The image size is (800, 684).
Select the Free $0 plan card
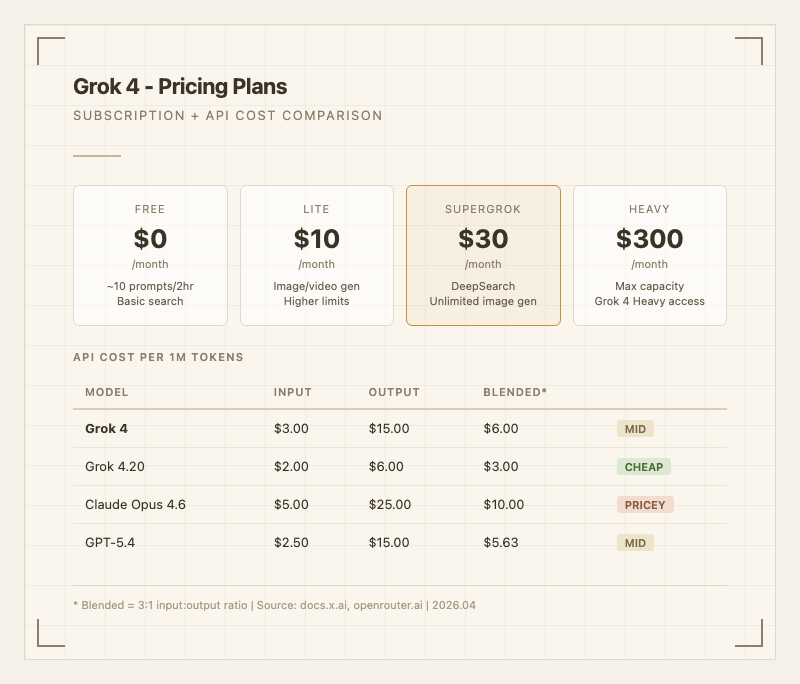tap(150, 255)
